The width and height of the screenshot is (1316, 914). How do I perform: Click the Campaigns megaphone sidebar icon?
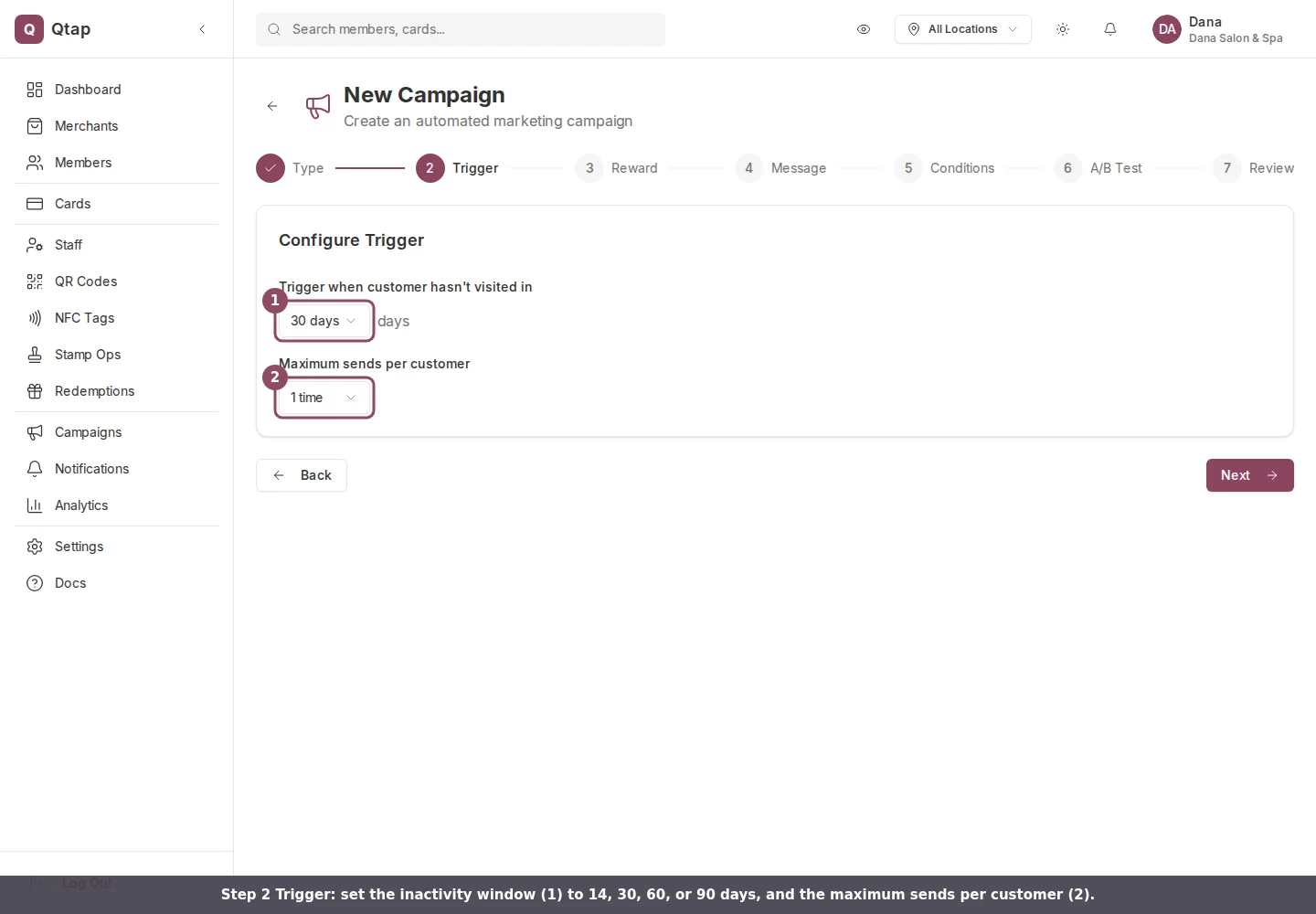35,432
